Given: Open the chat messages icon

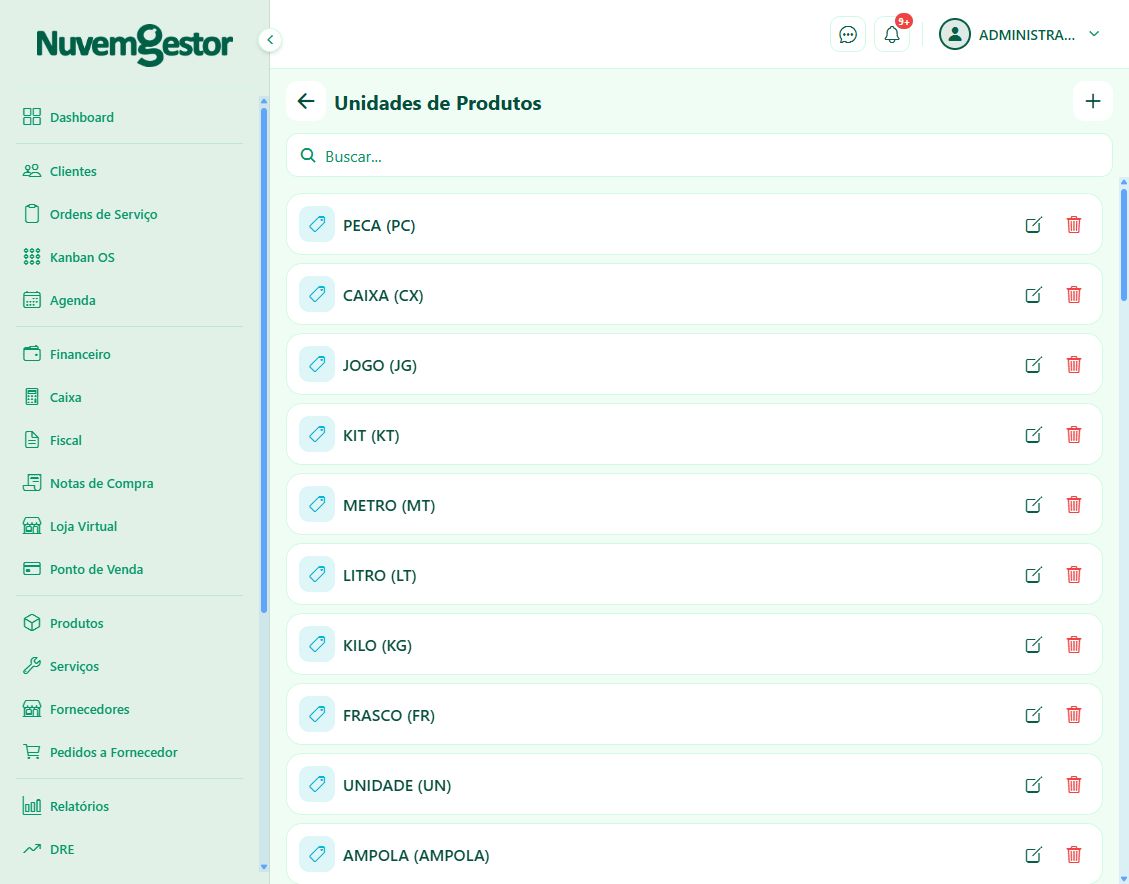Looking at the screenshot, I should pyautogui.click(x=847, y=35).
